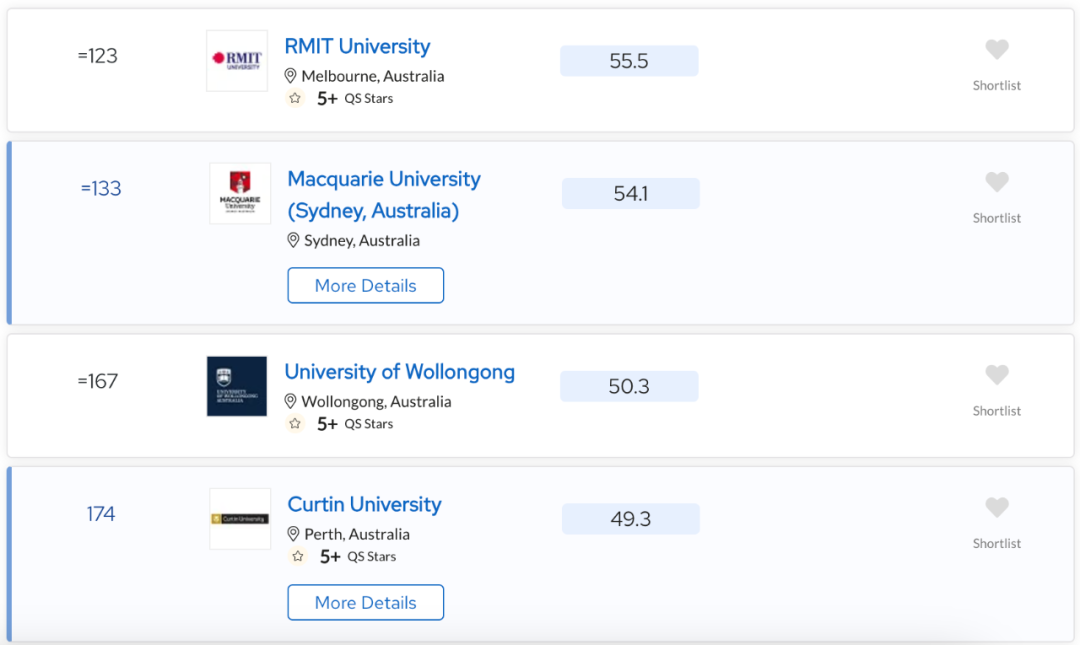Viewport: 1080px width, 645px height.
Task: Click the location pin beside Perth, Australia
Action: 293,534
